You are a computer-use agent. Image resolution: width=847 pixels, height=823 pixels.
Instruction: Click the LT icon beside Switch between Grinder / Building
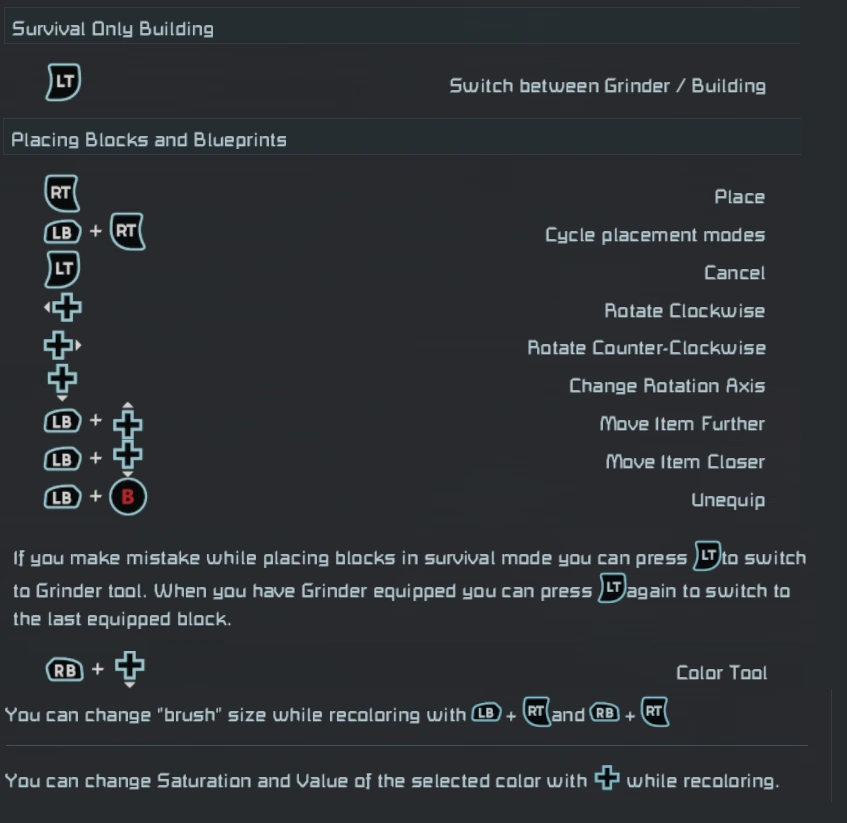[x=63, y=82]
